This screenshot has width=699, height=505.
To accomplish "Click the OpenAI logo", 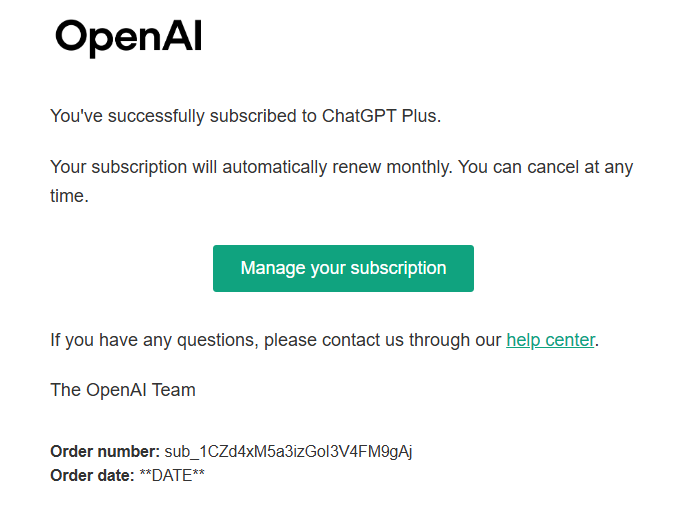I will (x=129, y=38).
